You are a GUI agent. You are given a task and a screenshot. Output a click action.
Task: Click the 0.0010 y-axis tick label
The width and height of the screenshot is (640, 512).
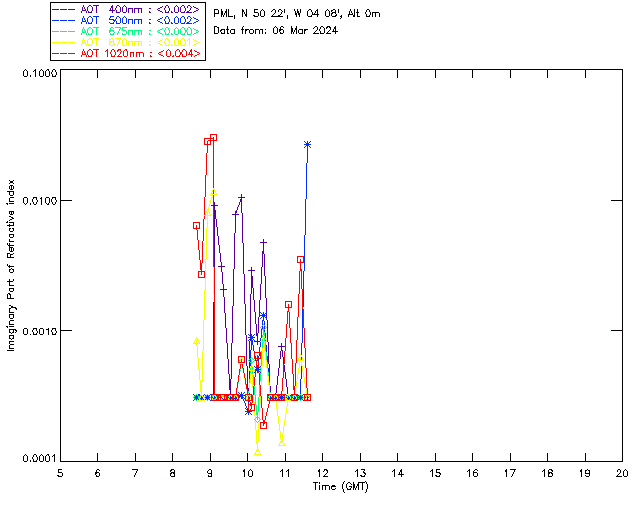click(x=38, y=331)
